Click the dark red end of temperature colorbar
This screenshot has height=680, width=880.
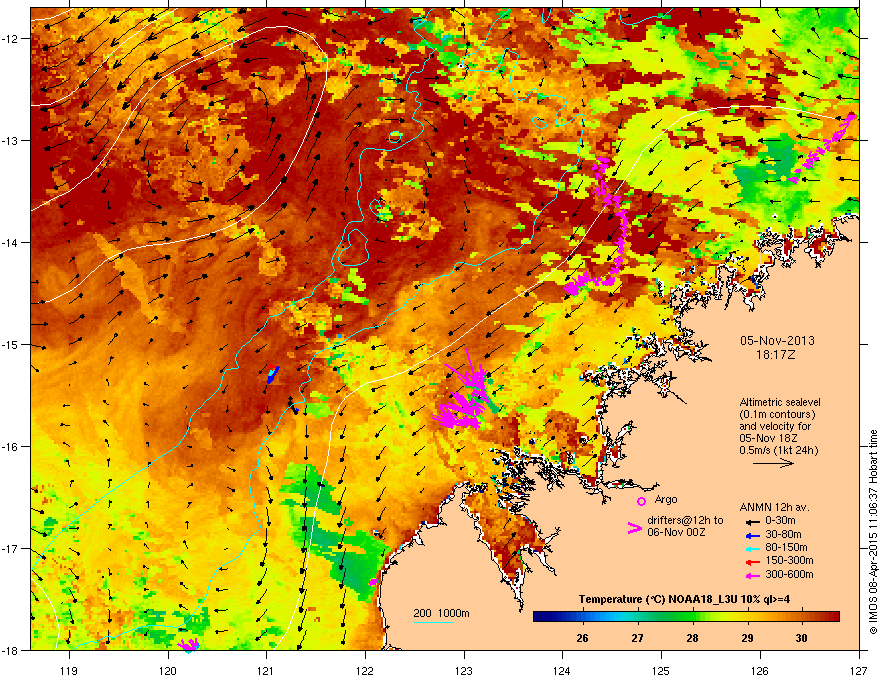(833, 617)
